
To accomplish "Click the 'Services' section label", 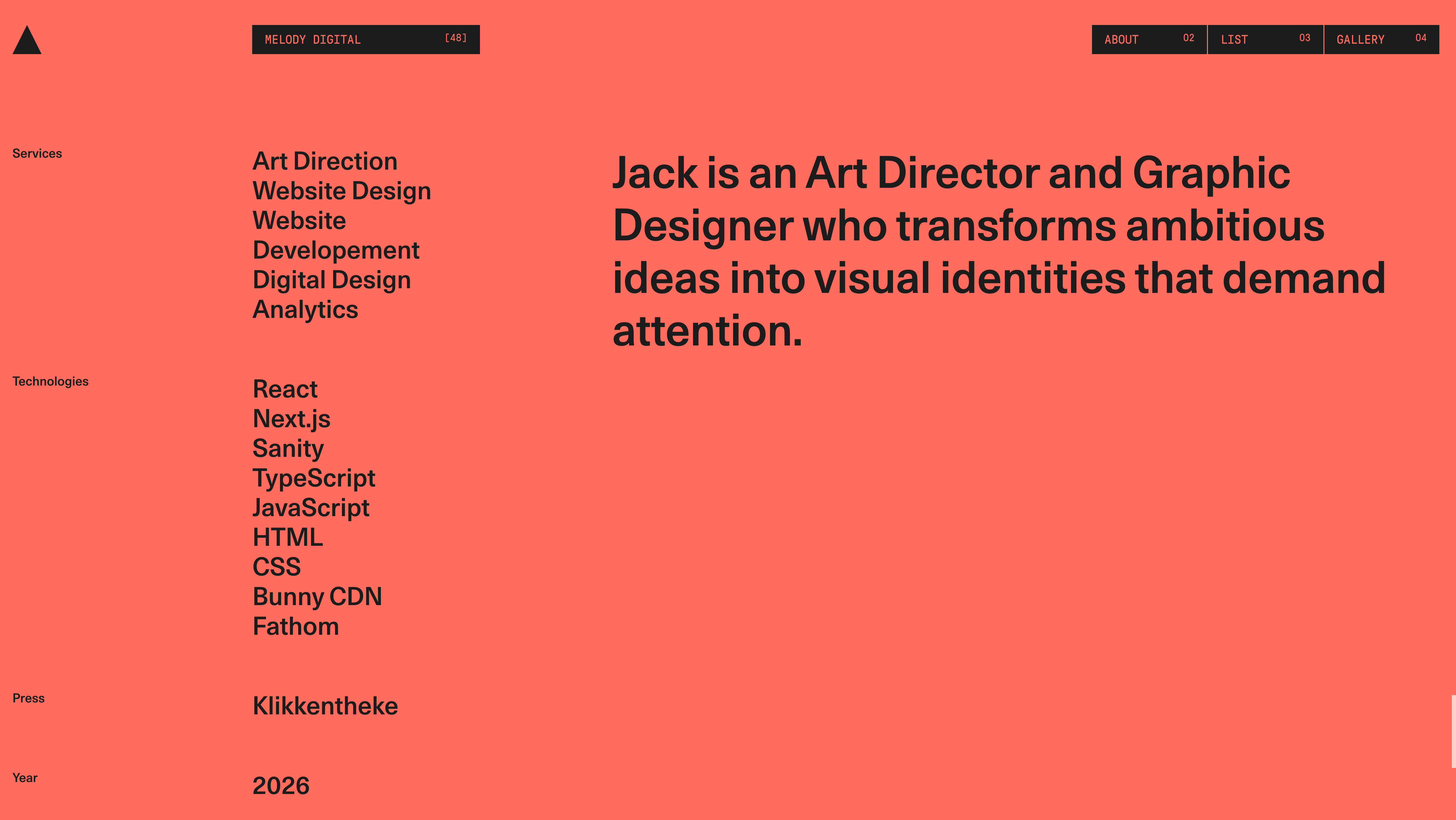I will (37, 153).
